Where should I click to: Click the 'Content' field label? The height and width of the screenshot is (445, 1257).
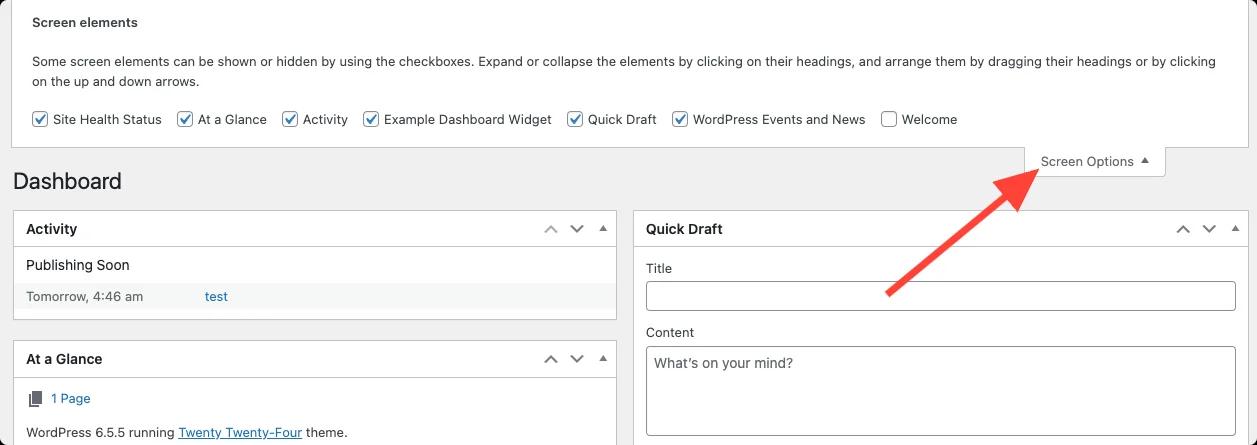point(670,332)
